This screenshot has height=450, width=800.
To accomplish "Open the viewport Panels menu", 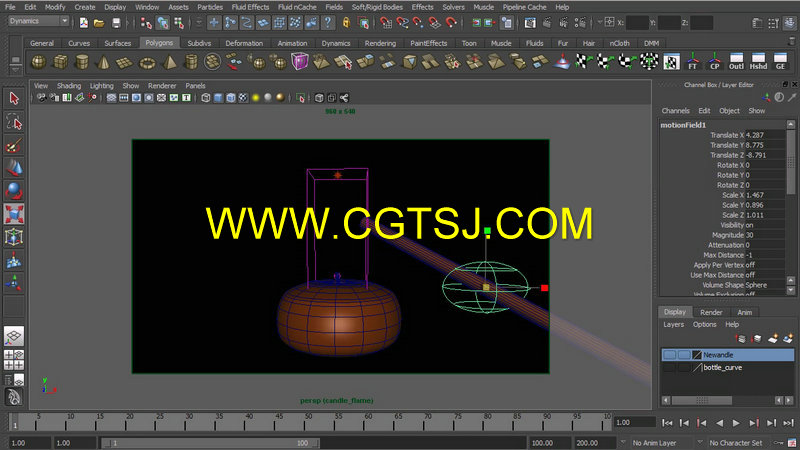I will point(195,86).
